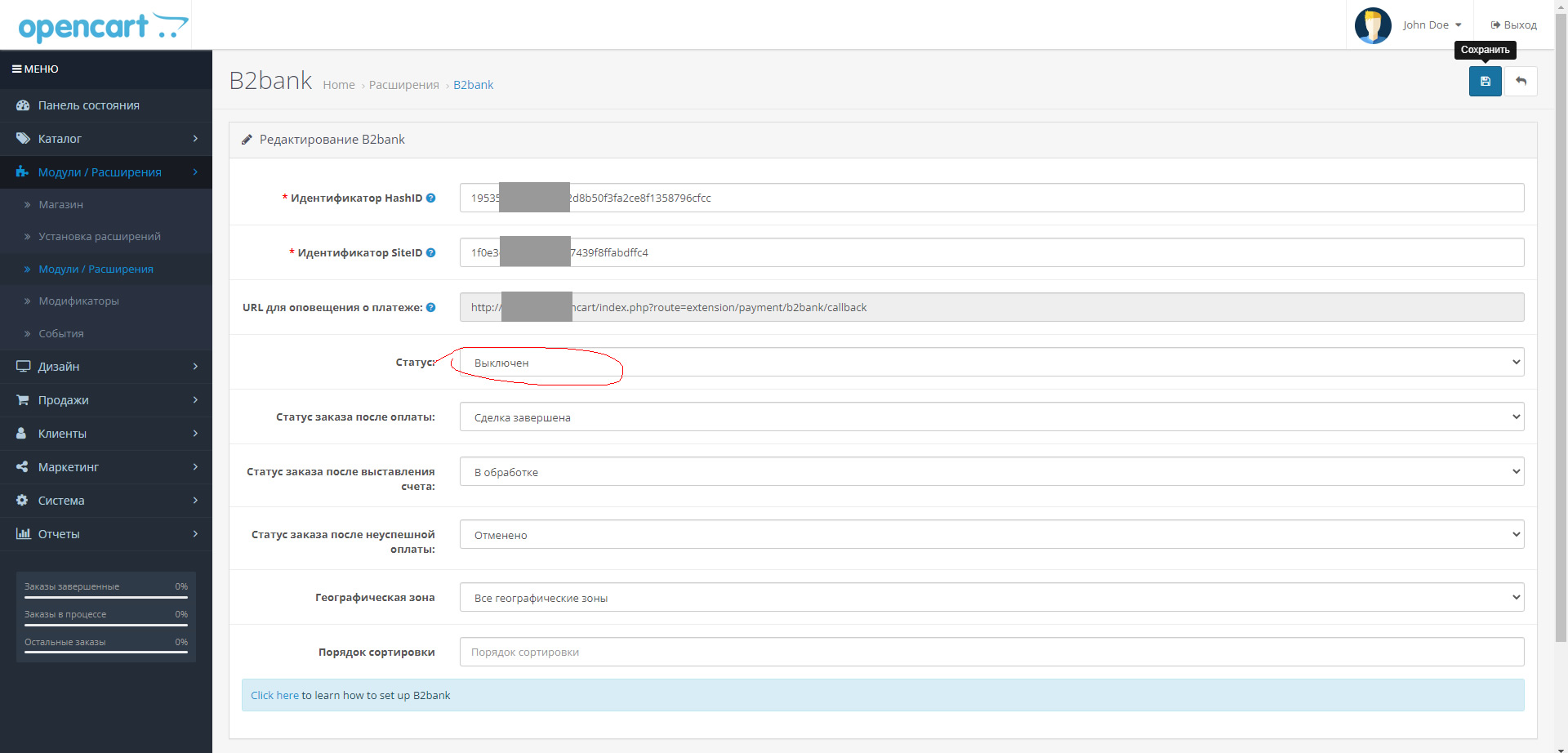Image resolution: width=1568 pixels, height=753 pixels.
Task: Click the Выход logout link
Action: (x=1513, y=25)
